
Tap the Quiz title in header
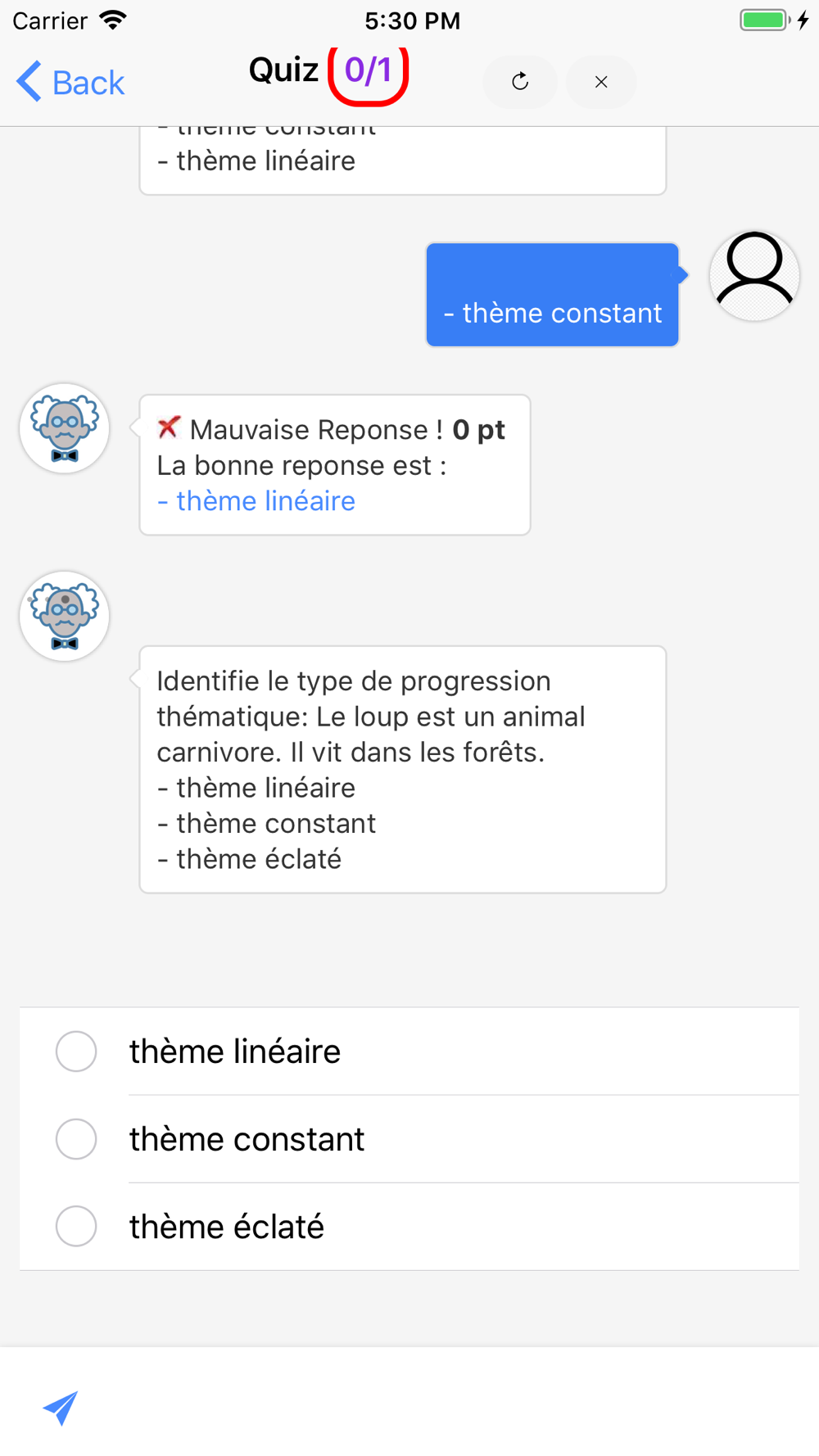[283, 70]
